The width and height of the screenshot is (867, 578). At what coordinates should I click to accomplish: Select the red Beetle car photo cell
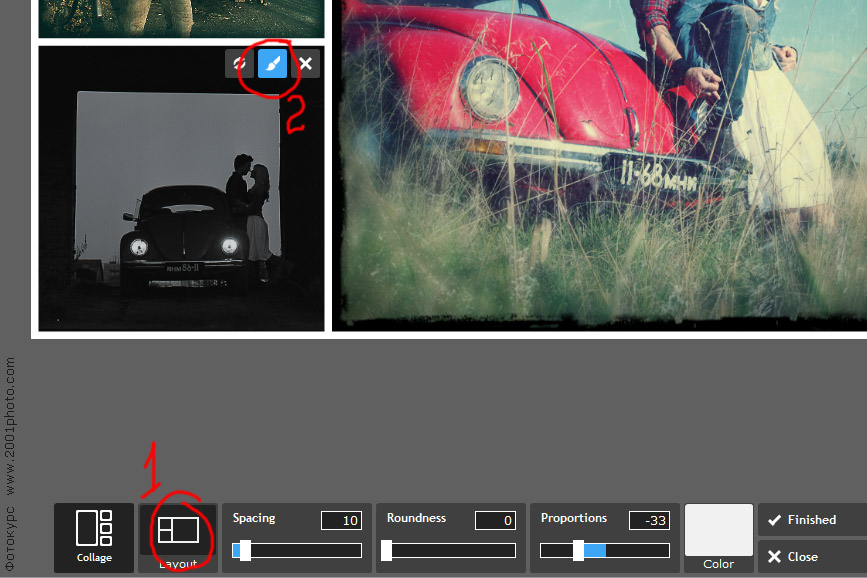pos(599,165)
